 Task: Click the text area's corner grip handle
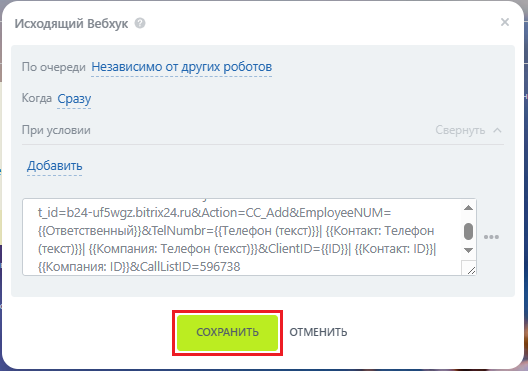pyautogui.click(x=471, y=270)
